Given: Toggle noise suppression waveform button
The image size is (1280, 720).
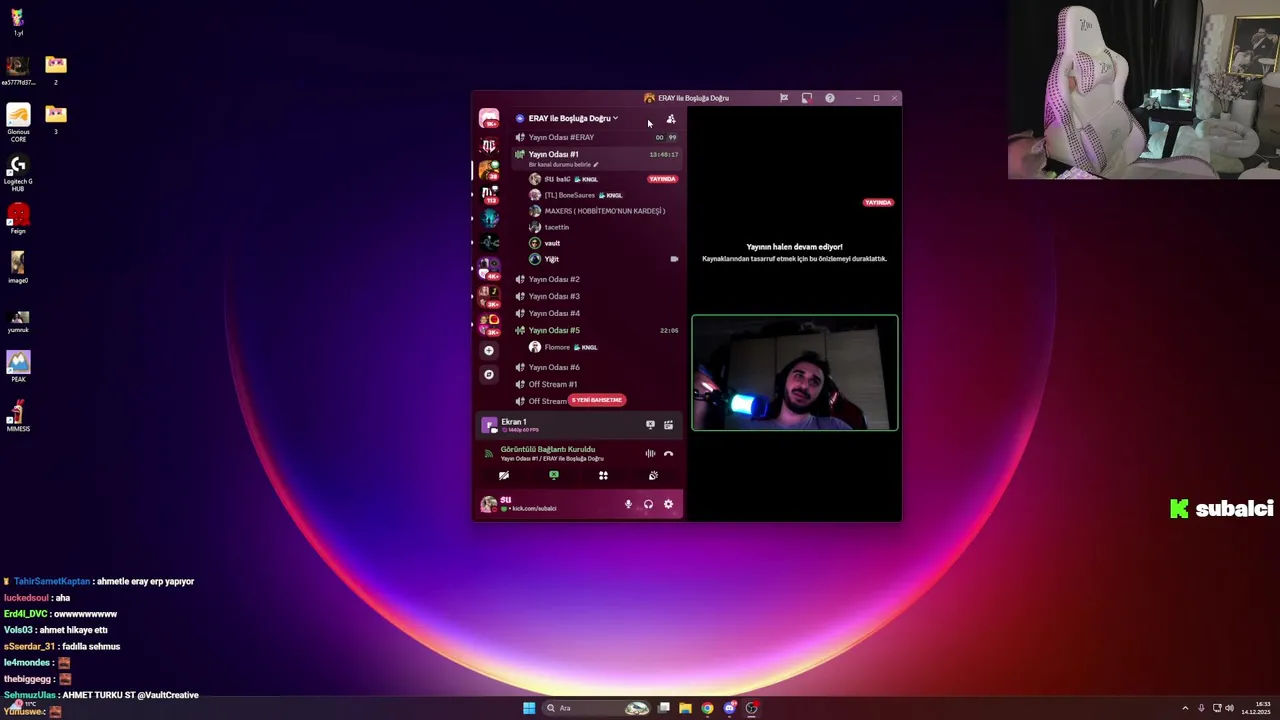Looking at the screenshot, I should pyautogui.click(x=650, y=454).
